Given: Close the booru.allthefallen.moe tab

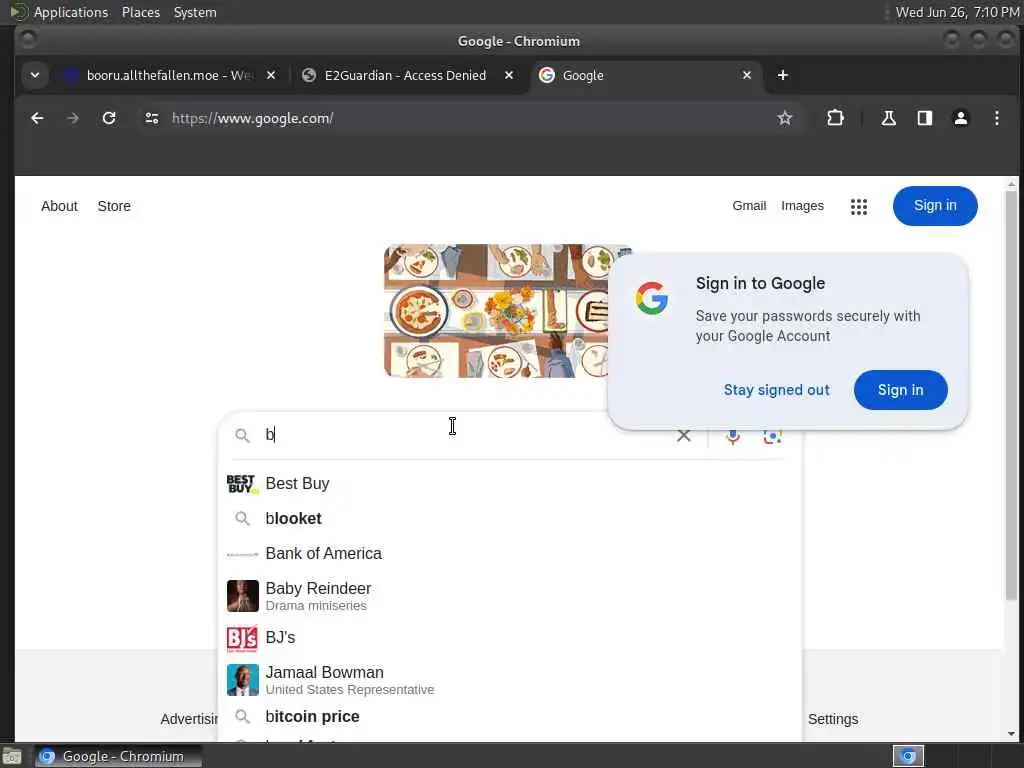Looking at the screenshot, I should click(x=271, y=75).
